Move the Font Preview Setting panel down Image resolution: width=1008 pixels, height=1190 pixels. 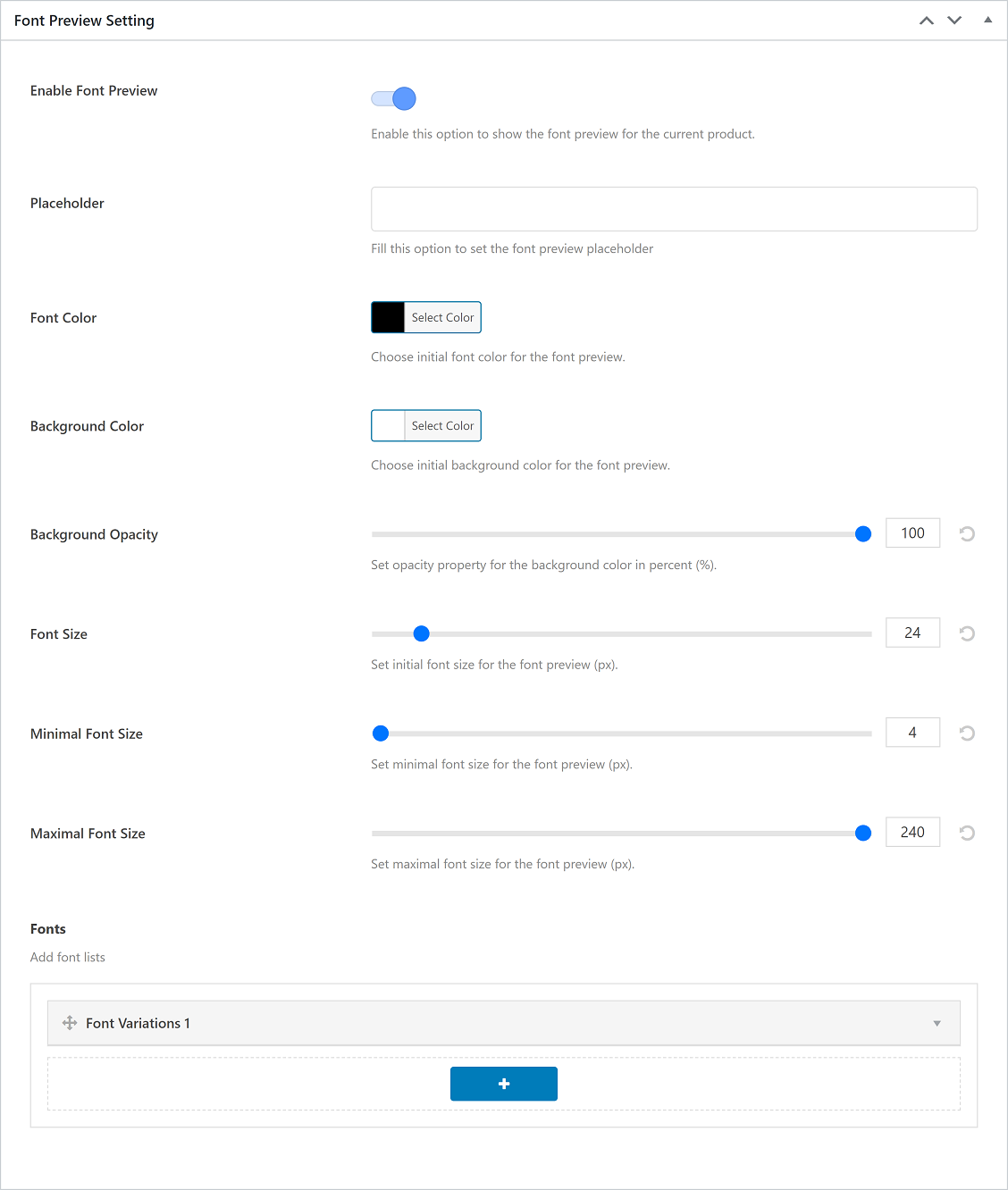(x=954, y=21)
